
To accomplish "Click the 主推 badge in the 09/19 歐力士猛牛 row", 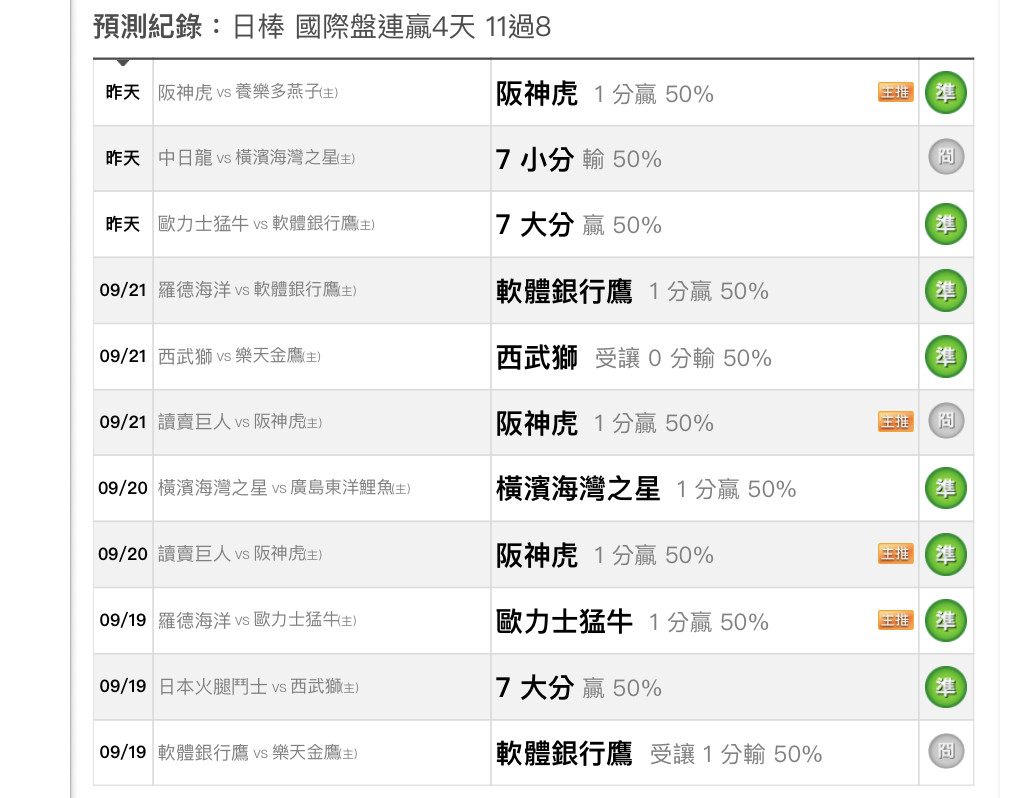I will (896, 621).
